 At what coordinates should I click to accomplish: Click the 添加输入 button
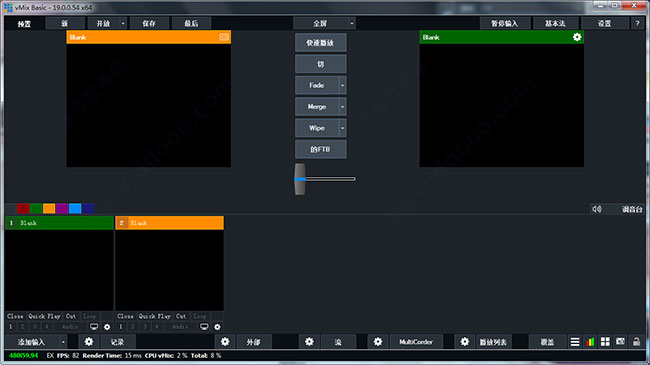(32, 342)
